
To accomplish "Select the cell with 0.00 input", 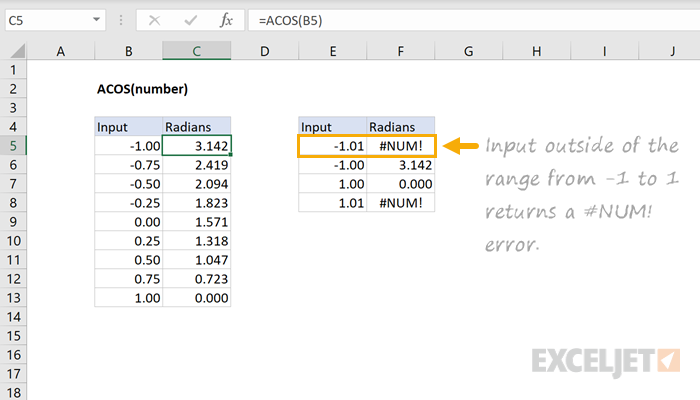I will 129,222.
